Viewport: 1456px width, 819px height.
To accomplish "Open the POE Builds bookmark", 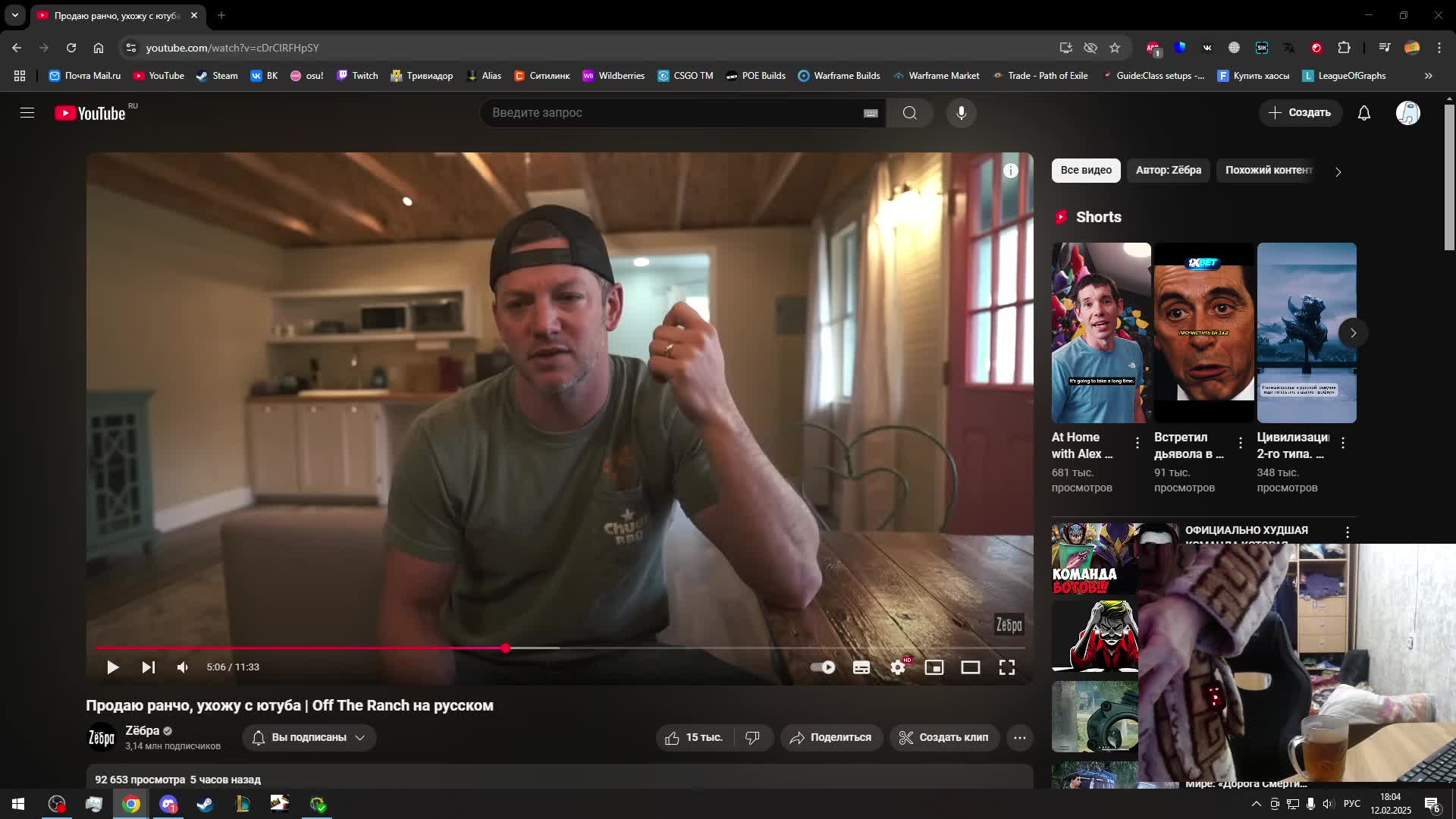I will 755,76.
